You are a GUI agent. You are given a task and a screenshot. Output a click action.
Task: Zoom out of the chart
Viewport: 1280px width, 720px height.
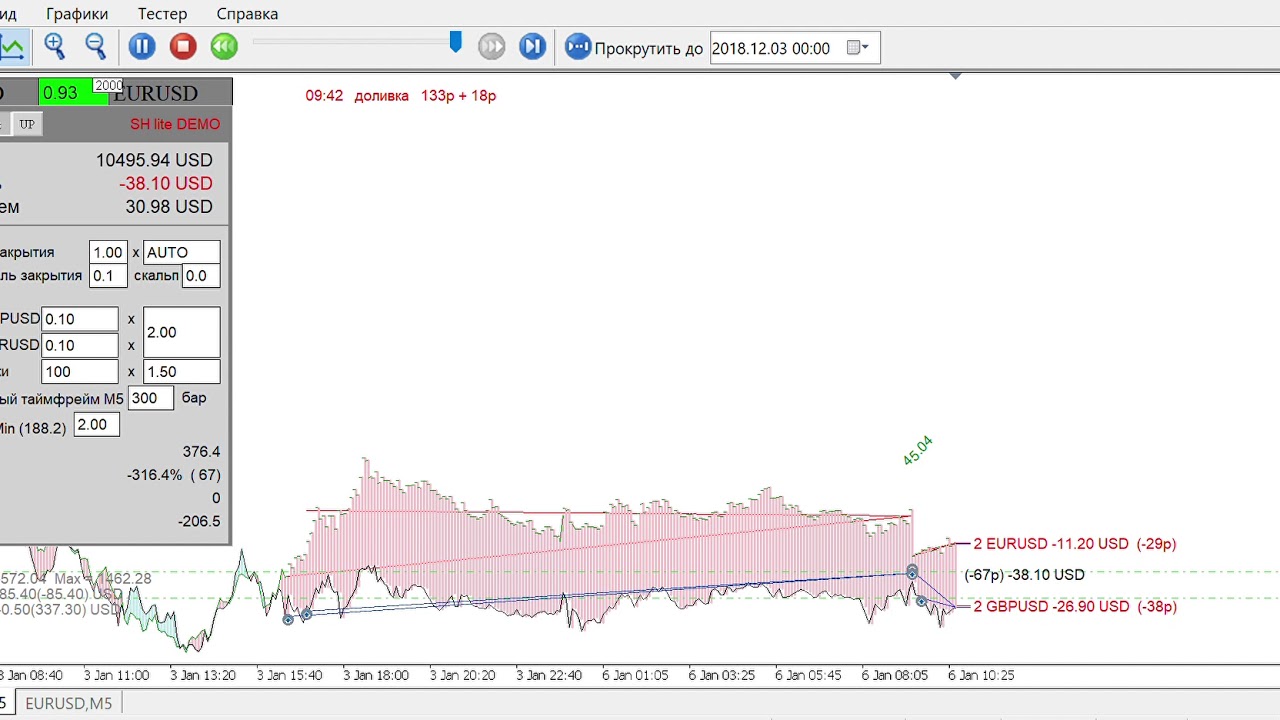click(x=95, y=46)
